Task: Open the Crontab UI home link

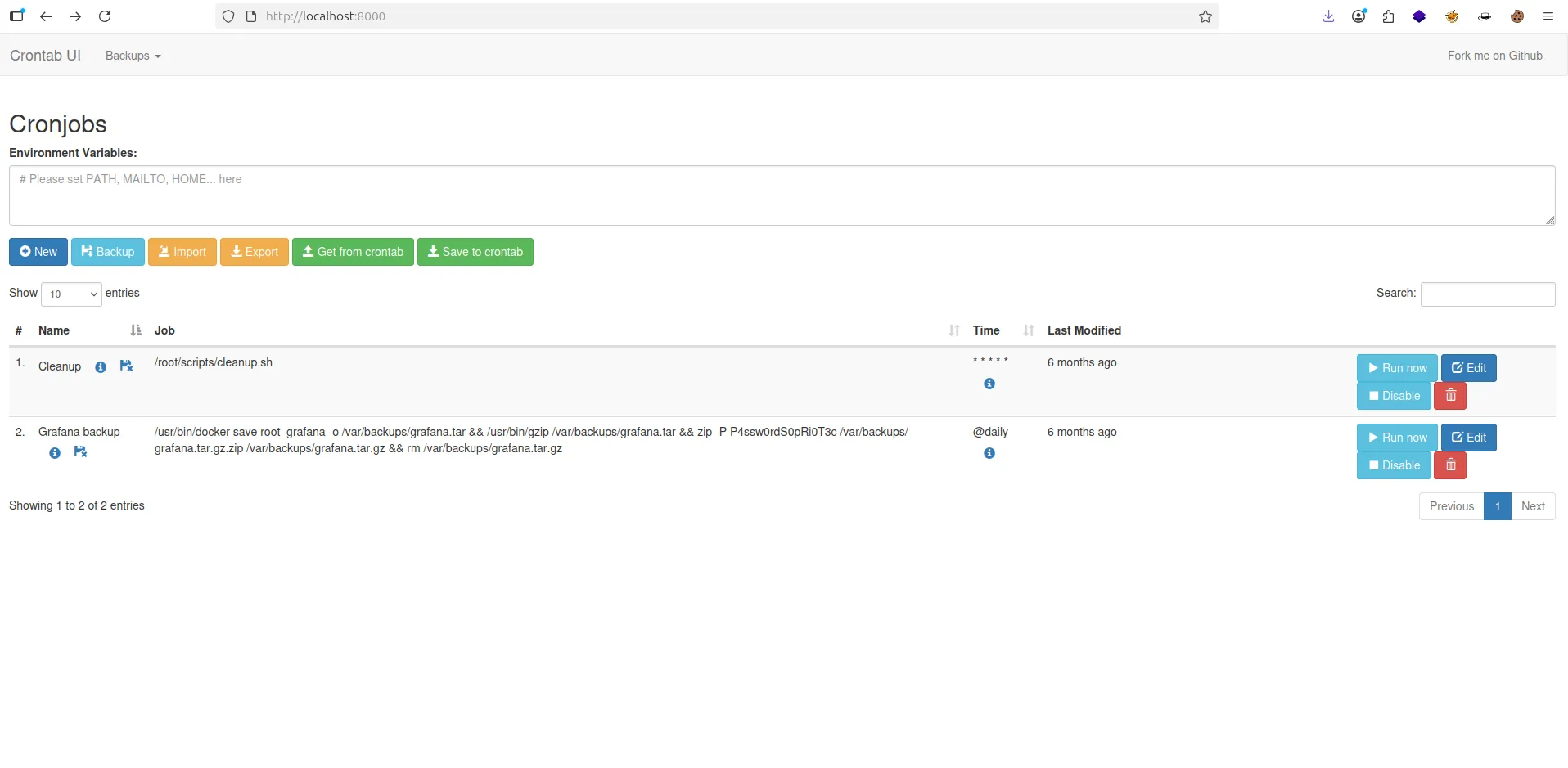Action: (x=45, y=56)
